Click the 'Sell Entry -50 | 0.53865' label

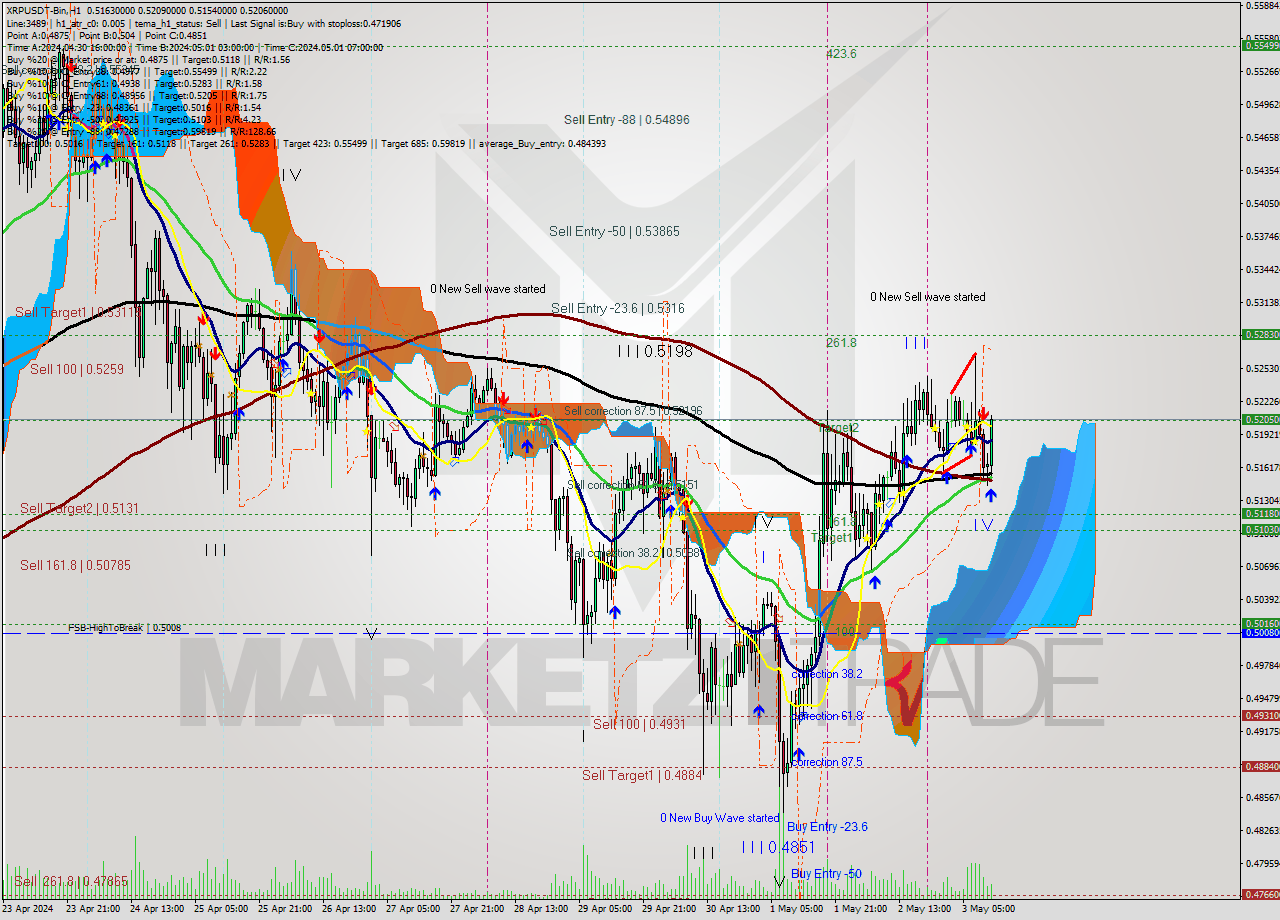pos(614,232)
